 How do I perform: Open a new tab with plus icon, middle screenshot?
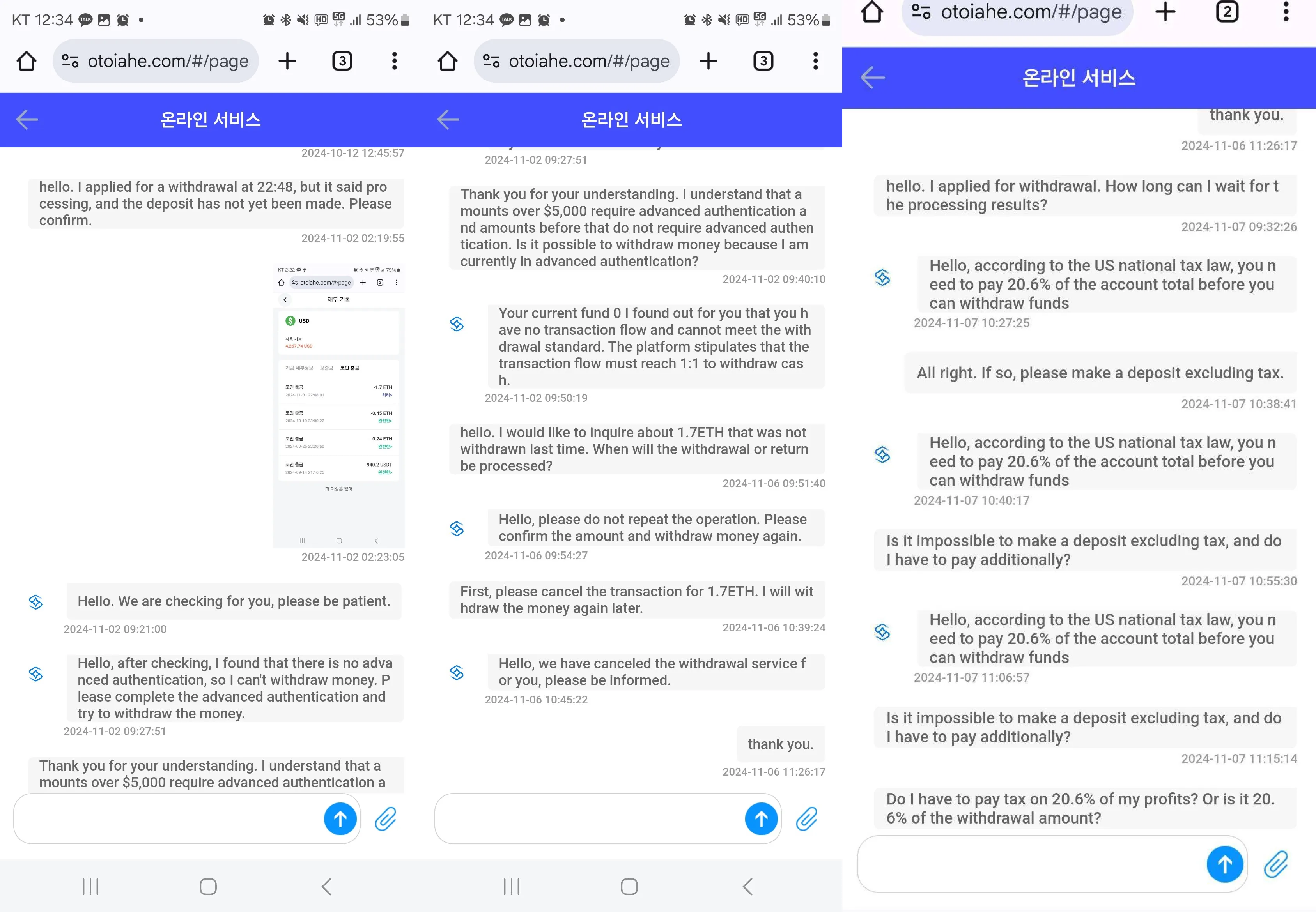coord(708,60)
